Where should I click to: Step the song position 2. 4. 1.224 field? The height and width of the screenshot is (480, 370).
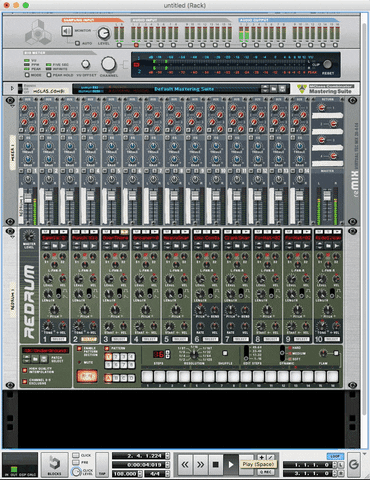coord(168,456)
